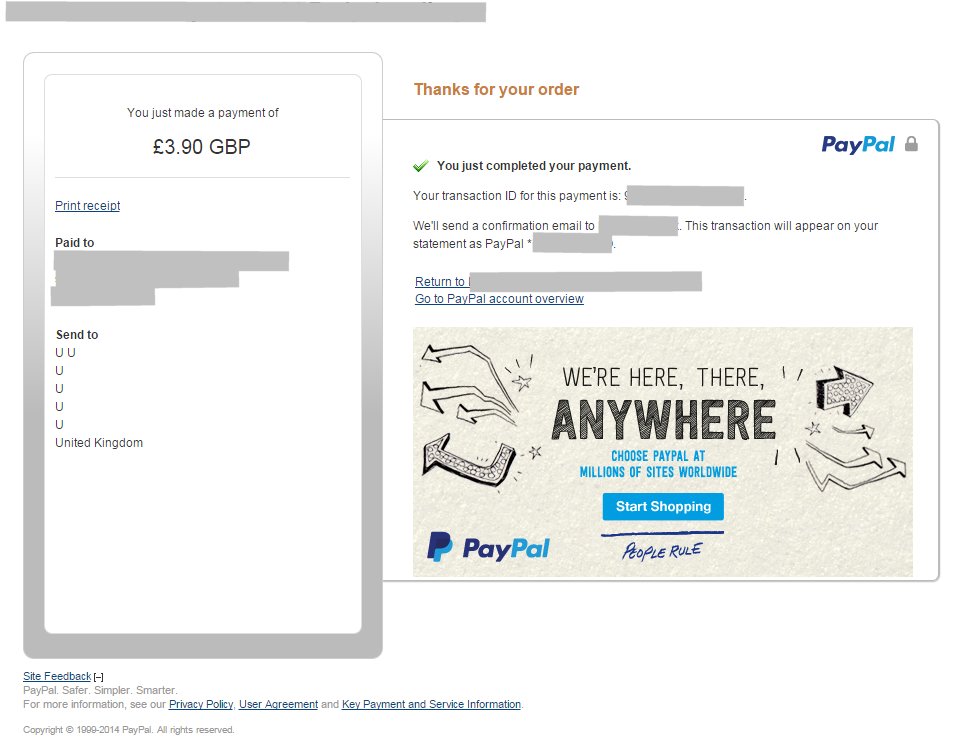Click the £3.90 GBP payment amount

[x=202, y=147]
